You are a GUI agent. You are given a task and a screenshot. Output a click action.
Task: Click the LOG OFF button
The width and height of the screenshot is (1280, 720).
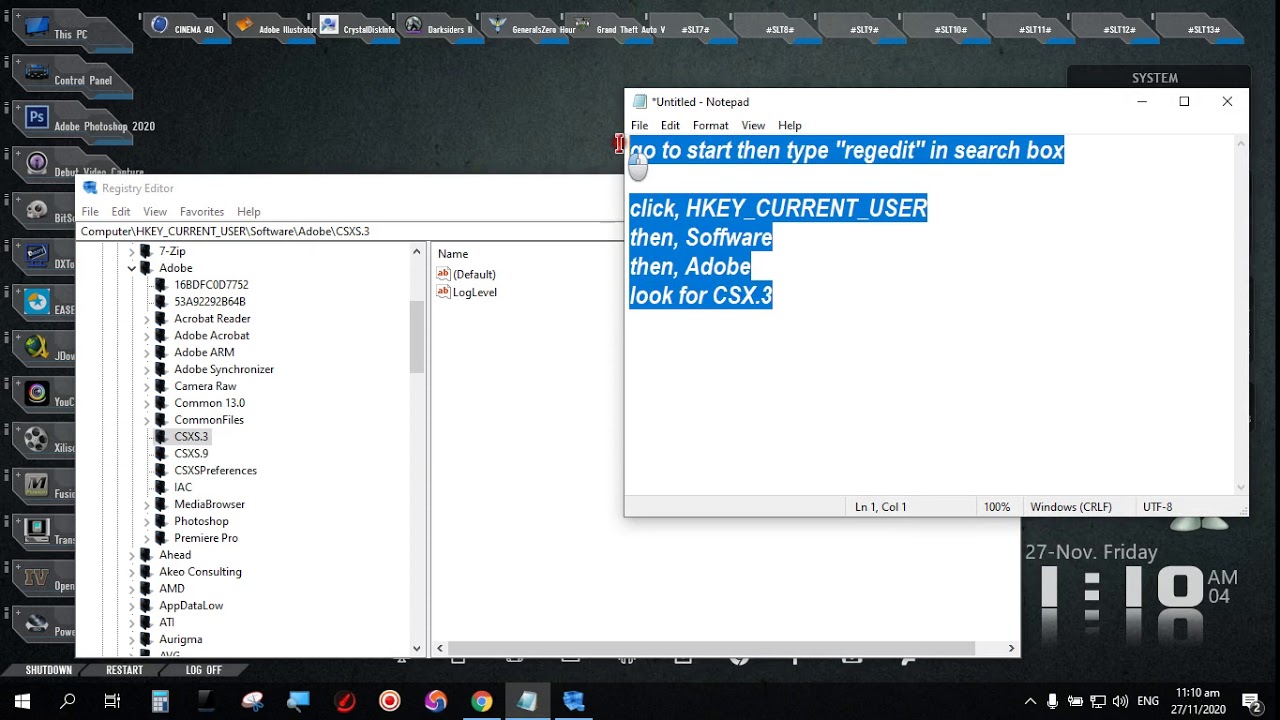[x=203, y=670]
